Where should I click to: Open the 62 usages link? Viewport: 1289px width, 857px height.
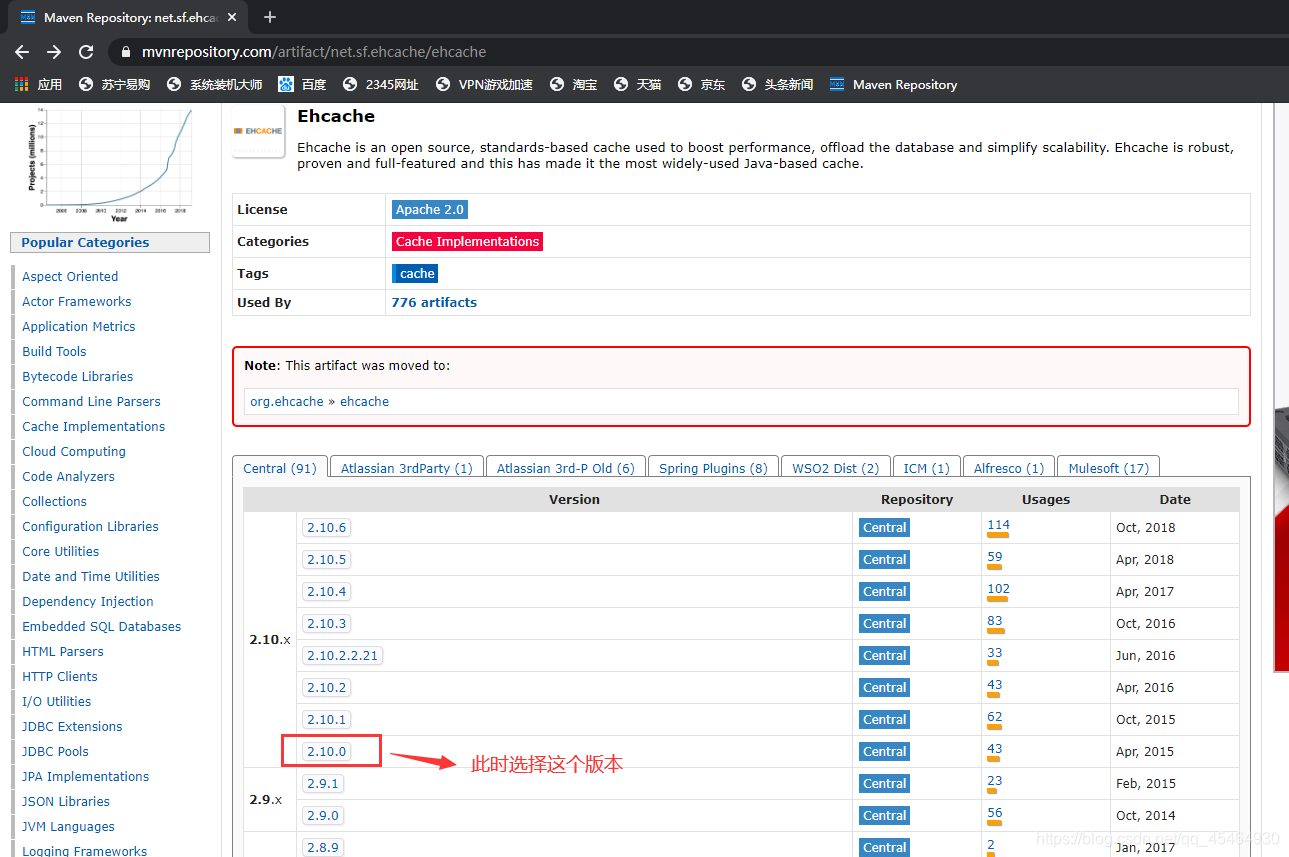coord(994,716)
